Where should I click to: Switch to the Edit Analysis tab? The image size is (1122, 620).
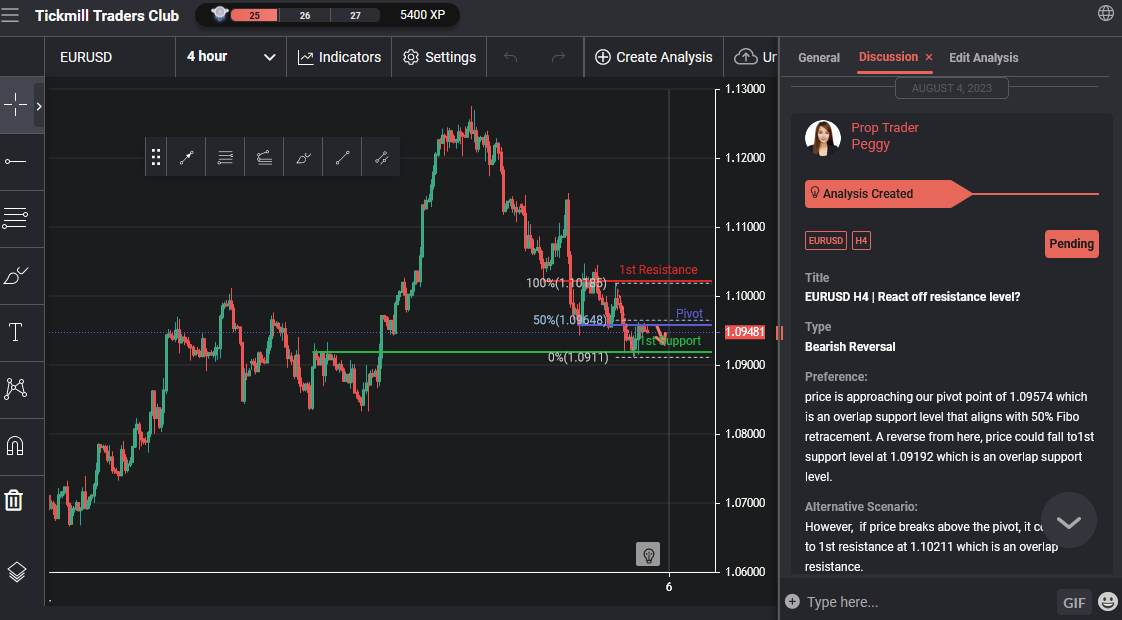[x=983, y=58]
